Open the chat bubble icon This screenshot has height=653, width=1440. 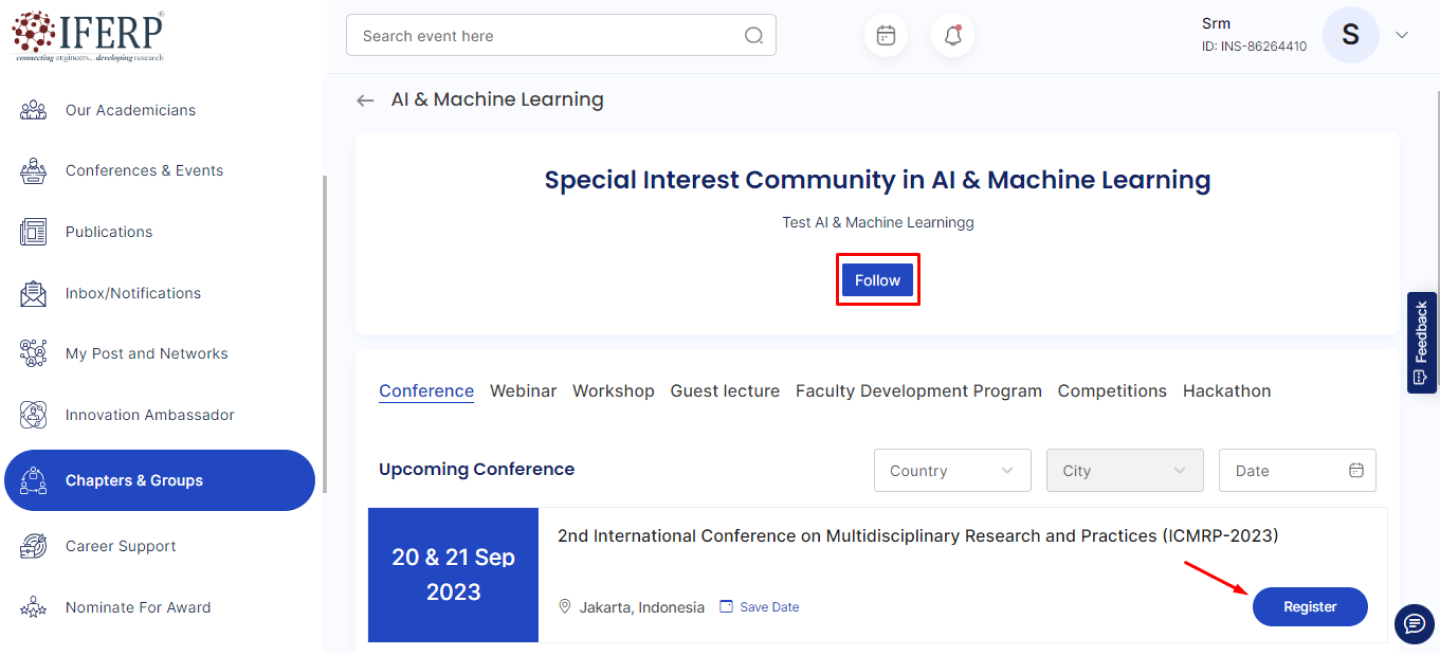pos(1414,624)
